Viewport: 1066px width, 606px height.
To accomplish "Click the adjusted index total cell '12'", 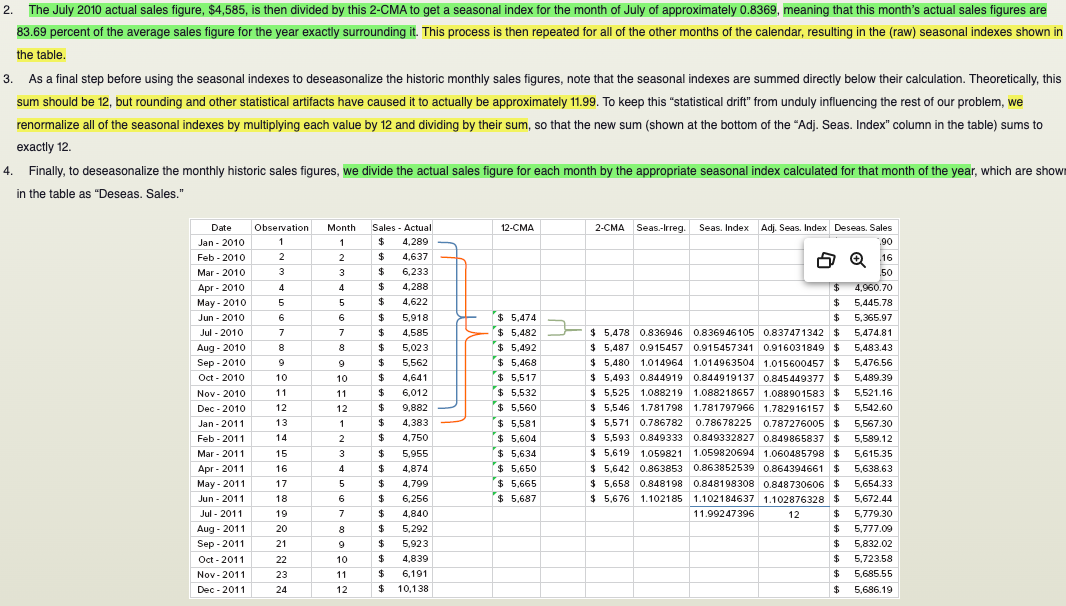I will coord(794,515).
